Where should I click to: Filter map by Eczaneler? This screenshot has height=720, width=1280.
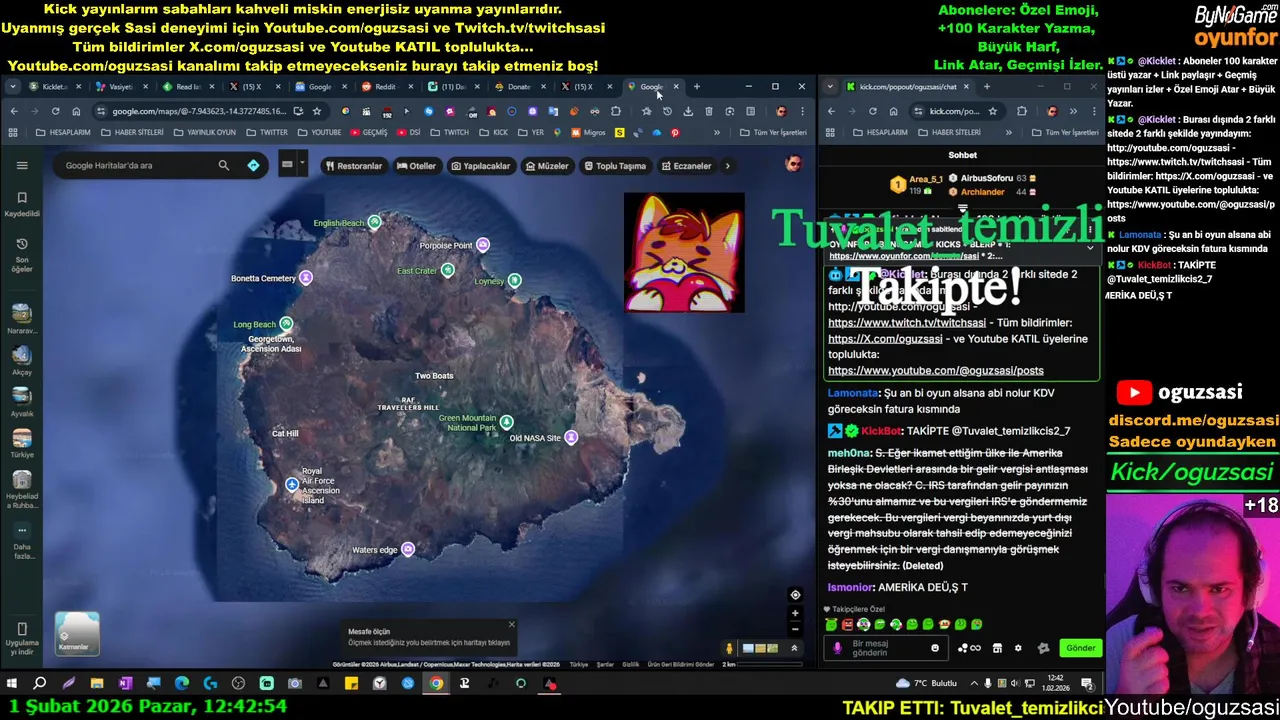tap(685, 166)
